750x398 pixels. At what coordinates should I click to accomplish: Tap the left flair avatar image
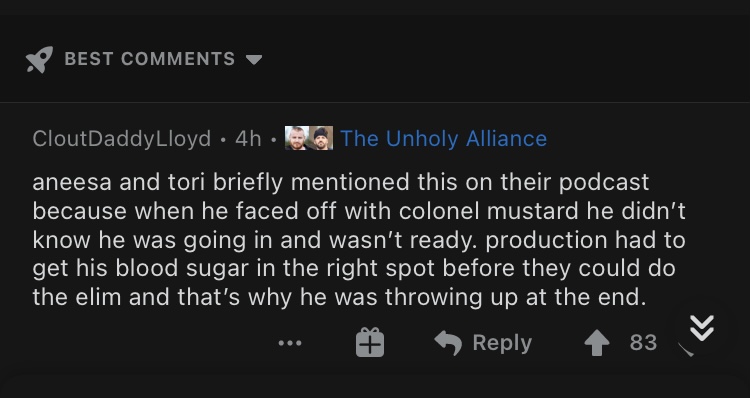297,138
